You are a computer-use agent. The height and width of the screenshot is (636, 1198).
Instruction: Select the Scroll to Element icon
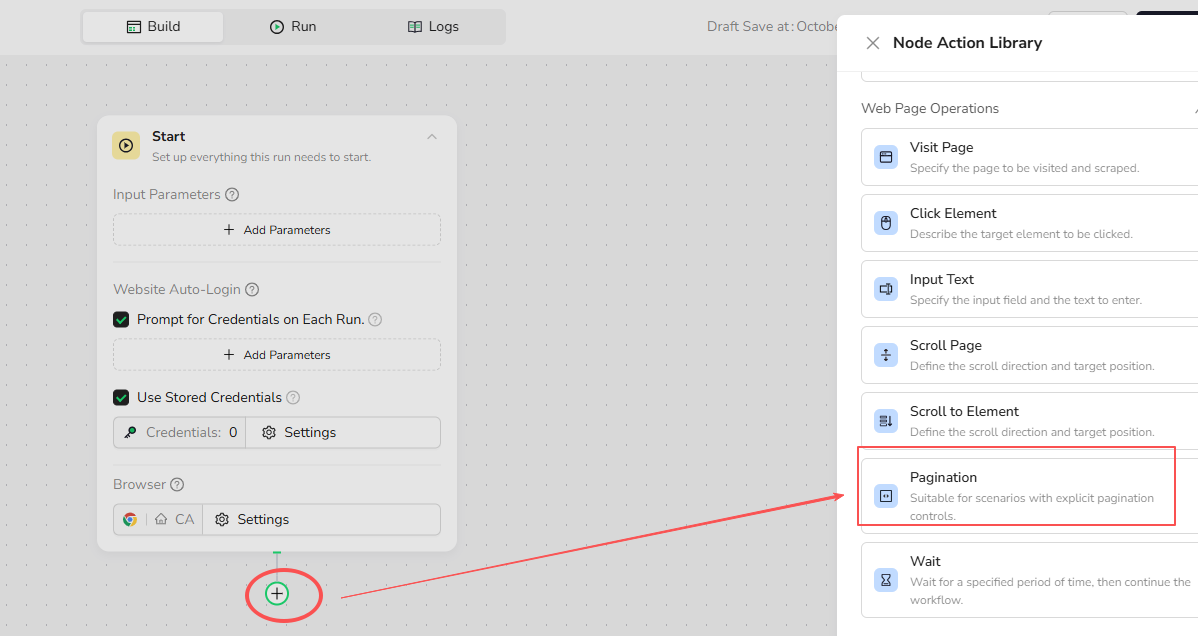(885, 421)
